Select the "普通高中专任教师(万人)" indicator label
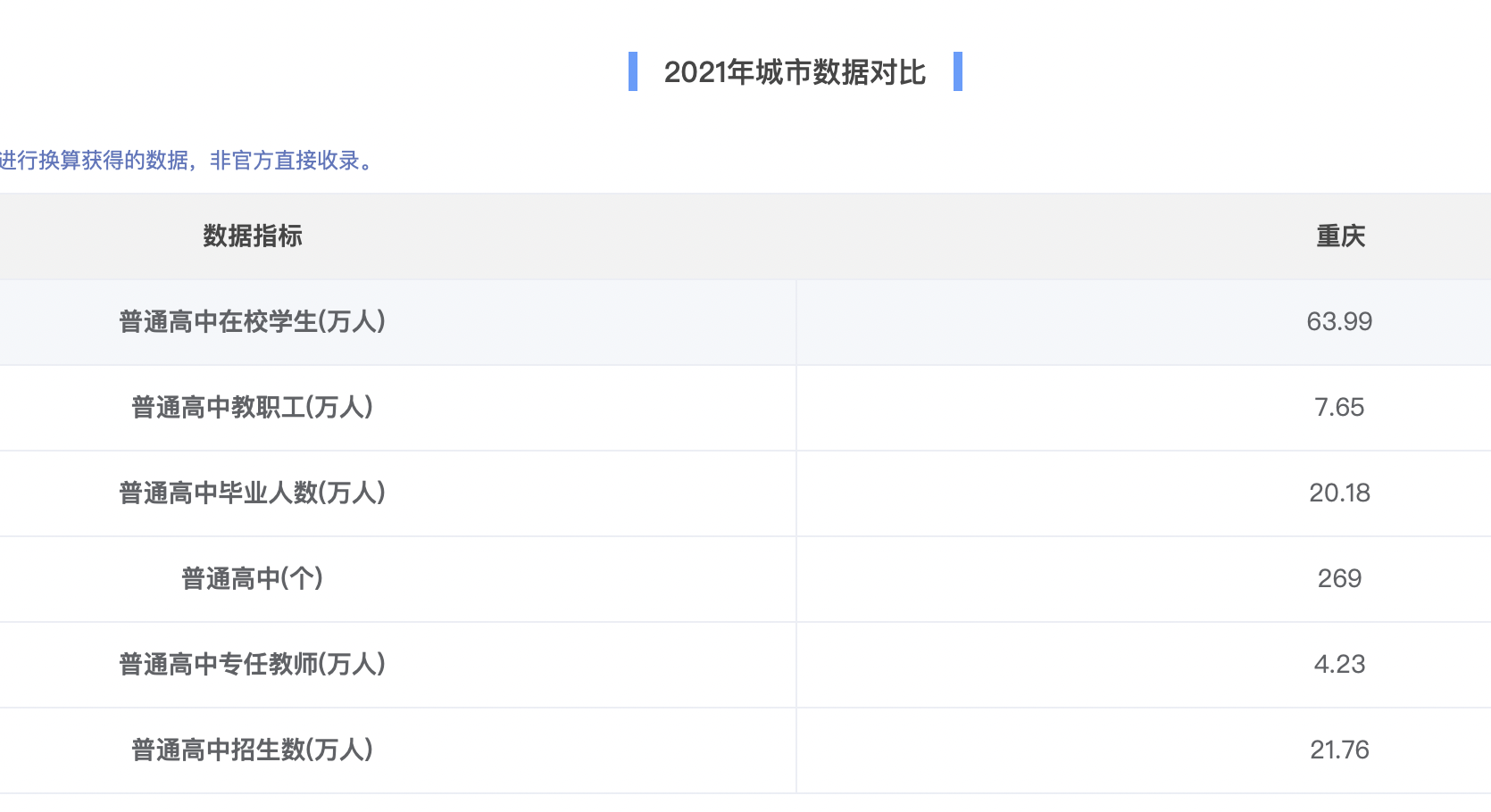This screenshot has width=1491, height=812. coord(253,665)
